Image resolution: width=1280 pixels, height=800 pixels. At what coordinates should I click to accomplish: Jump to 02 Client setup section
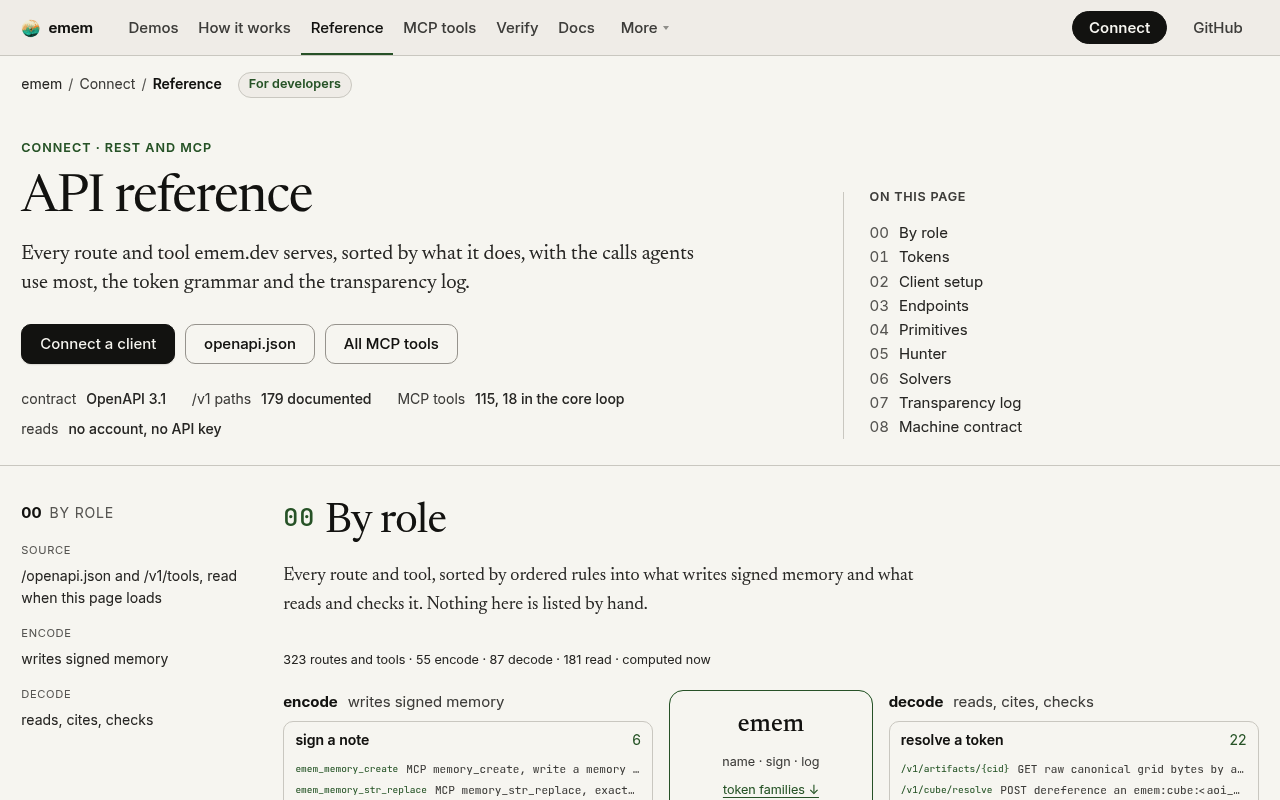point(926,282)
